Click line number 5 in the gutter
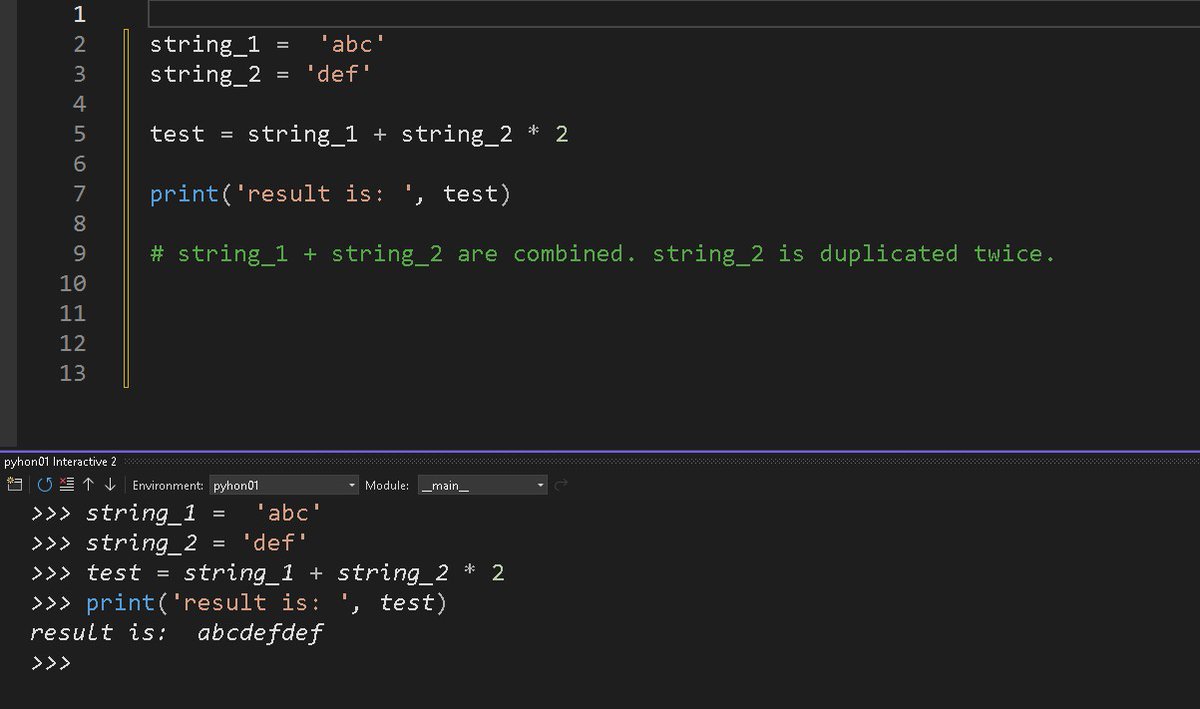This screenshot has width=1200, height=709. pos(78,133)
